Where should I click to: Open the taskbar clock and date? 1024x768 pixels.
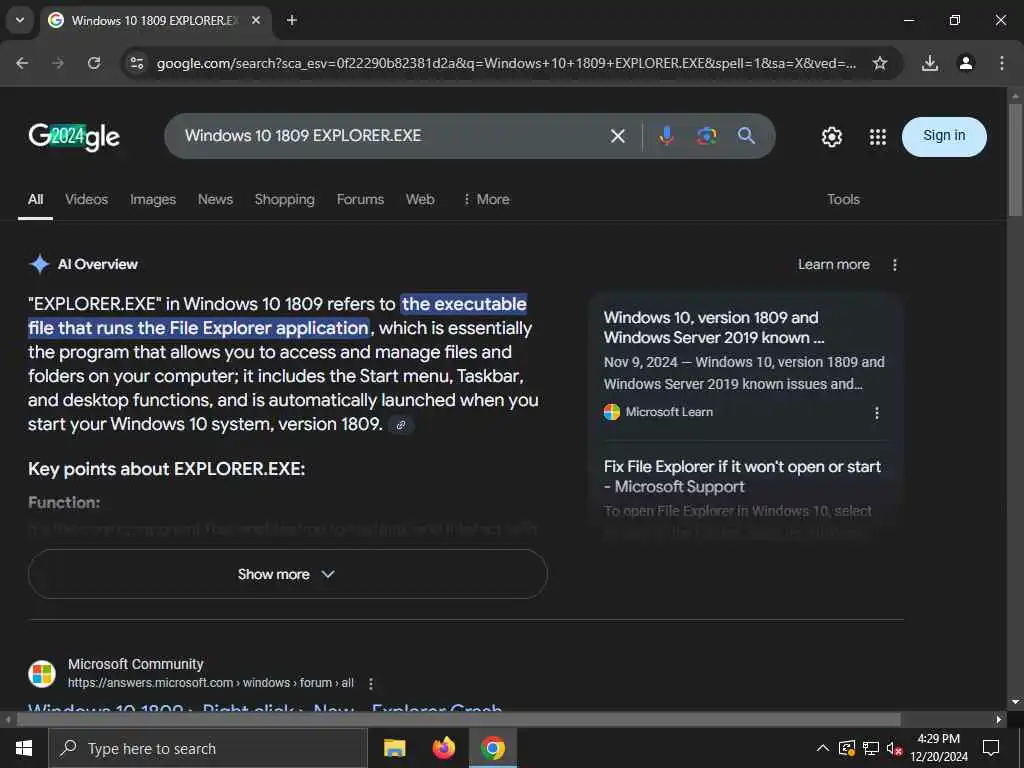pyautogui.click(x=938, y=748)
